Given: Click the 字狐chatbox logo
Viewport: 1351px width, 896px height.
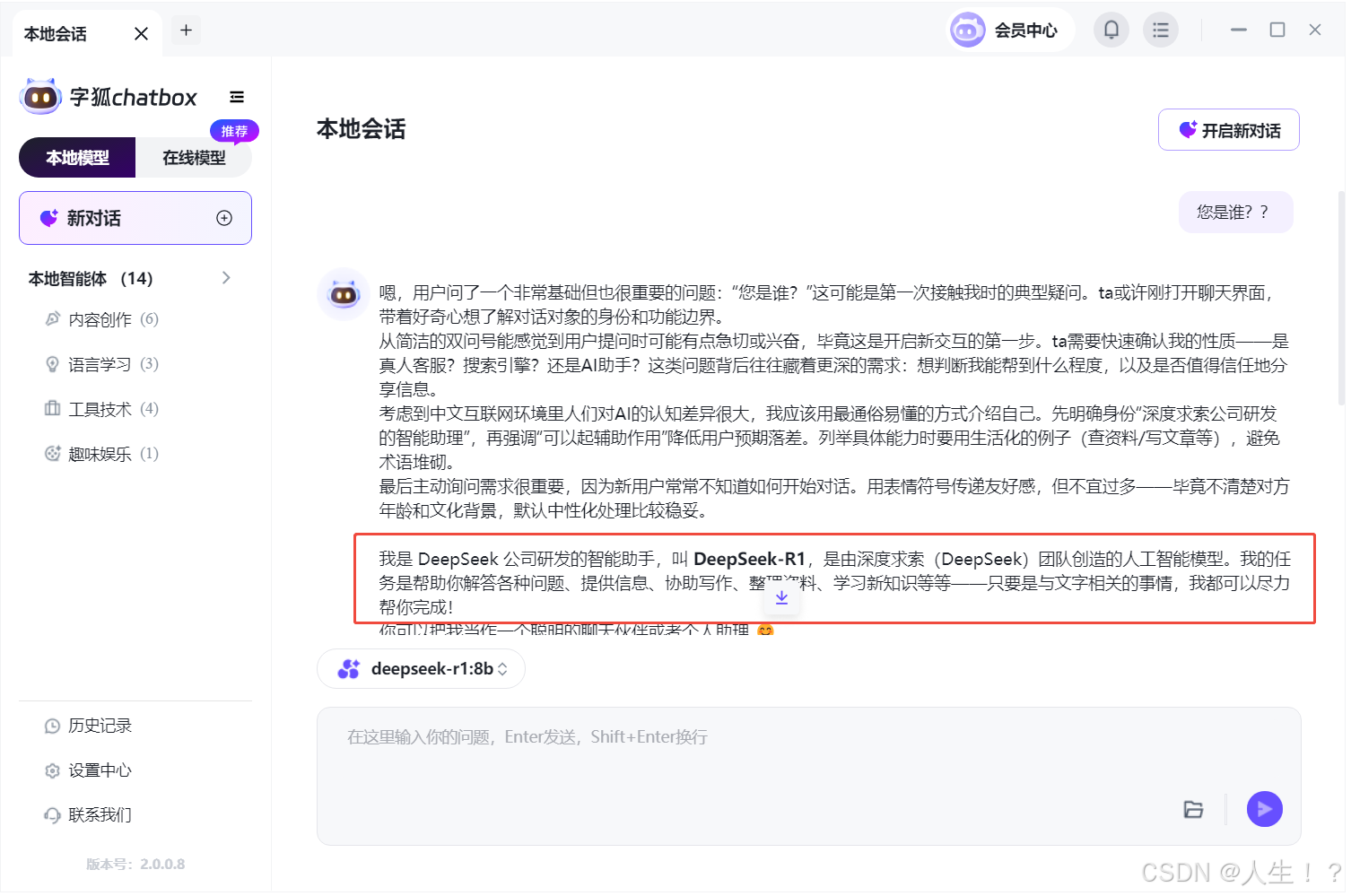Looking at the screenshot, I should click(109, 97).
